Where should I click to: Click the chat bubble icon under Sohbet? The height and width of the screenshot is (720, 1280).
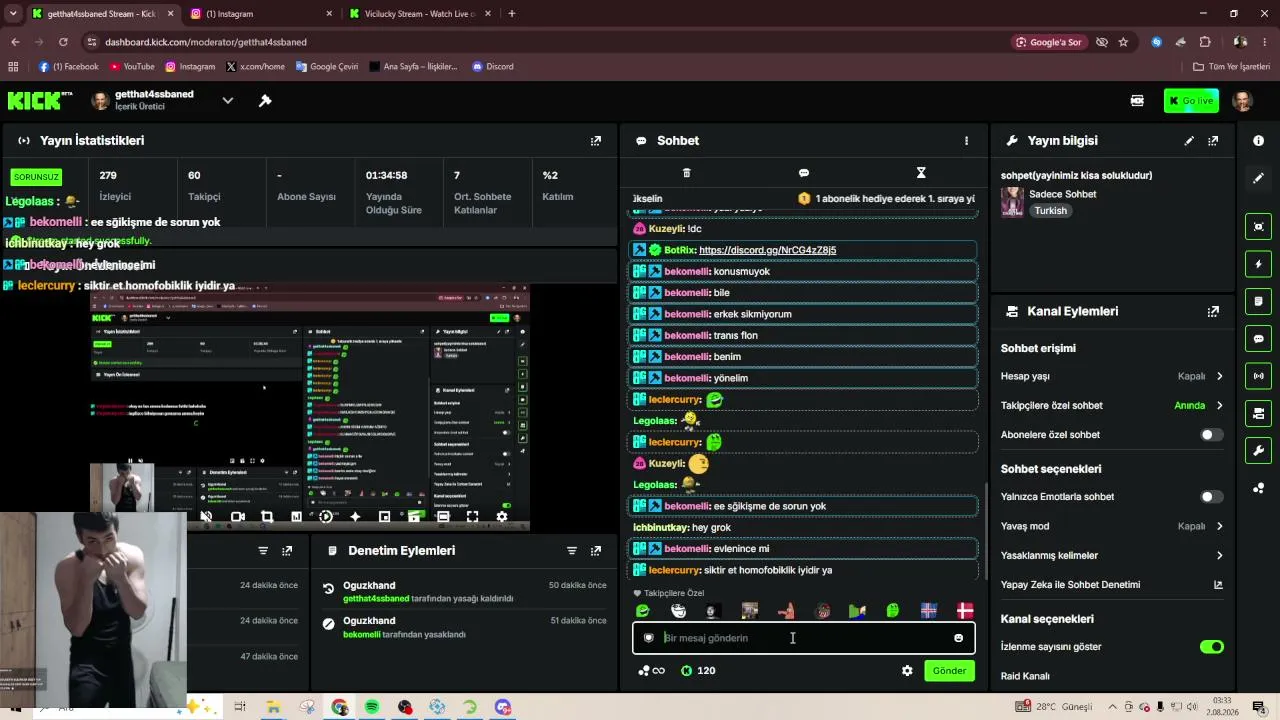(804, 173)
